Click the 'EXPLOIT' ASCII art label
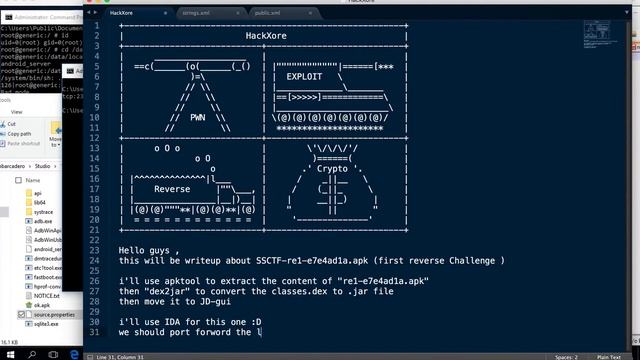The image size is (640, 360). (304, 77)
